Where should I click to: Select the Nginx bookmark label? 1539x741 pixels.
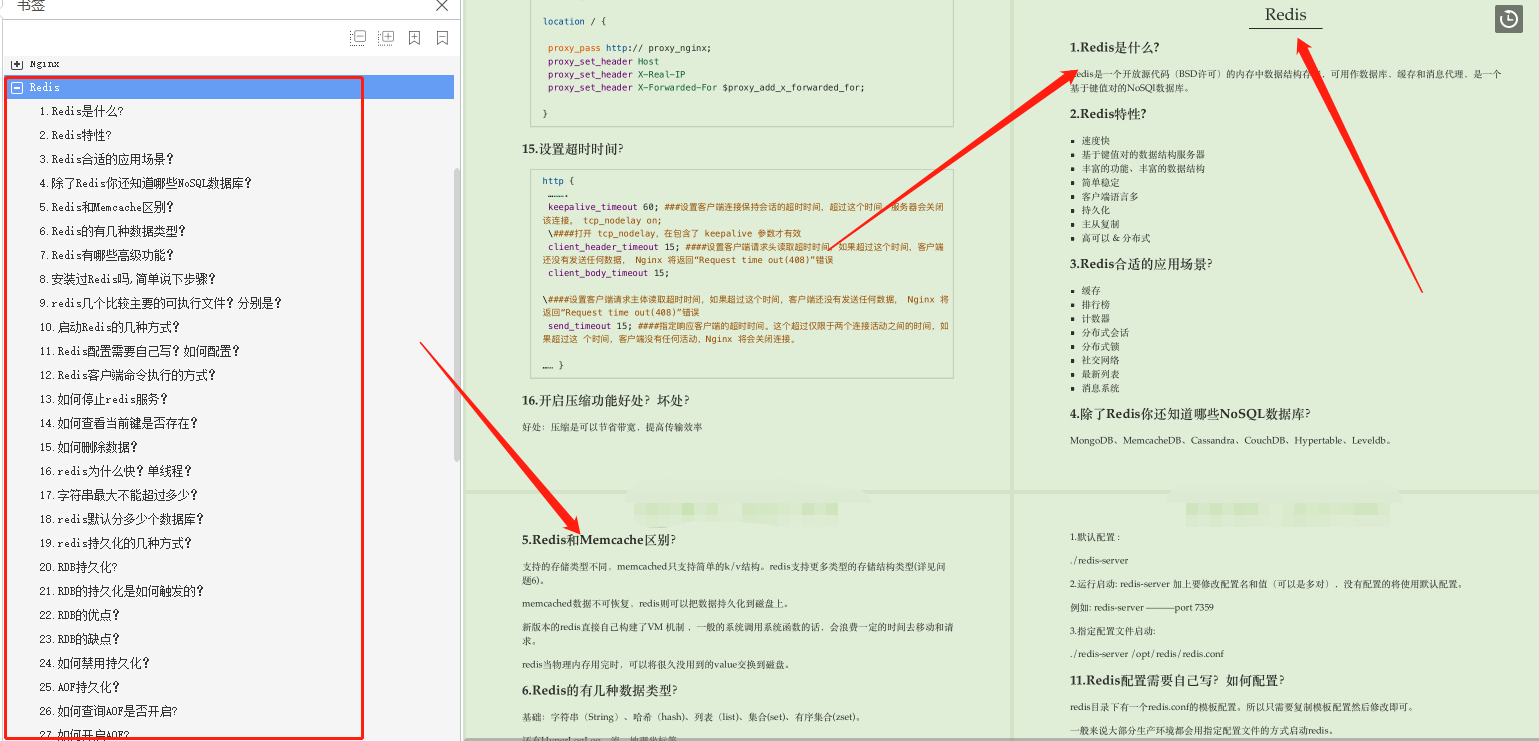coord(45,64)
